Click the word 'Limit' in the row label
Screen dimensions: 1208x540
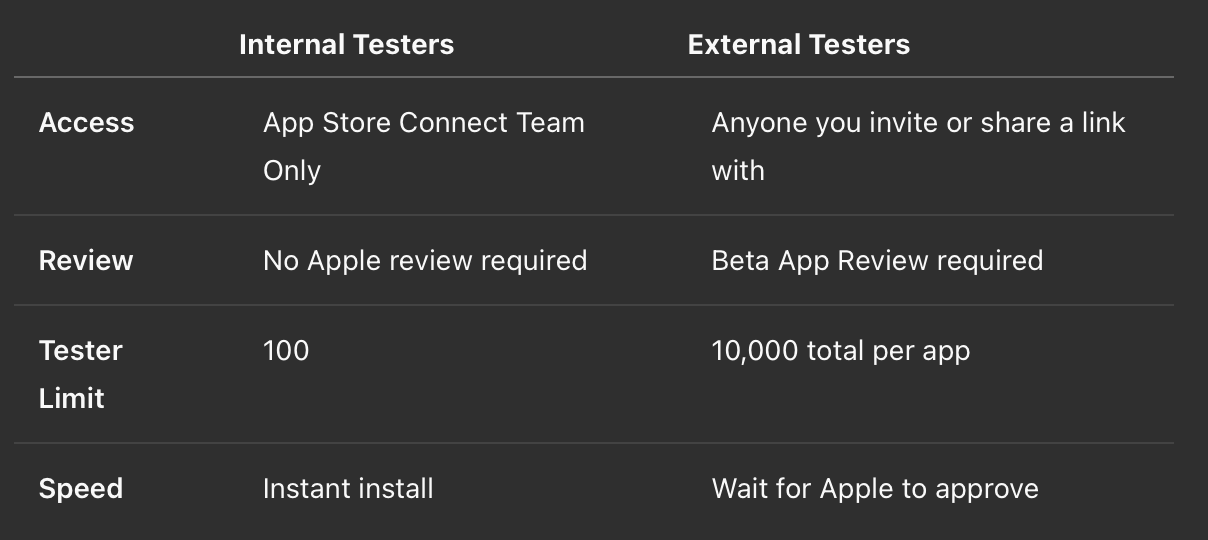point(72,398)
